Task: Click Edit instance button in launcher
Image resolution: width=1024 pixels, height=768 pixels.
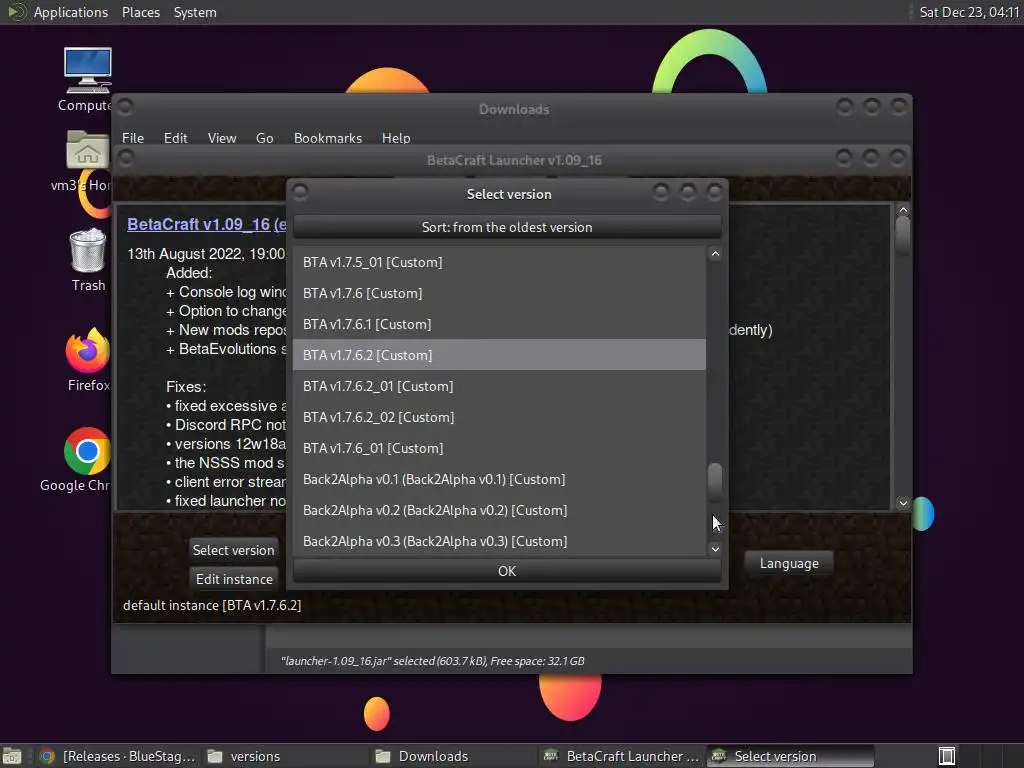Action: [234, 579]
